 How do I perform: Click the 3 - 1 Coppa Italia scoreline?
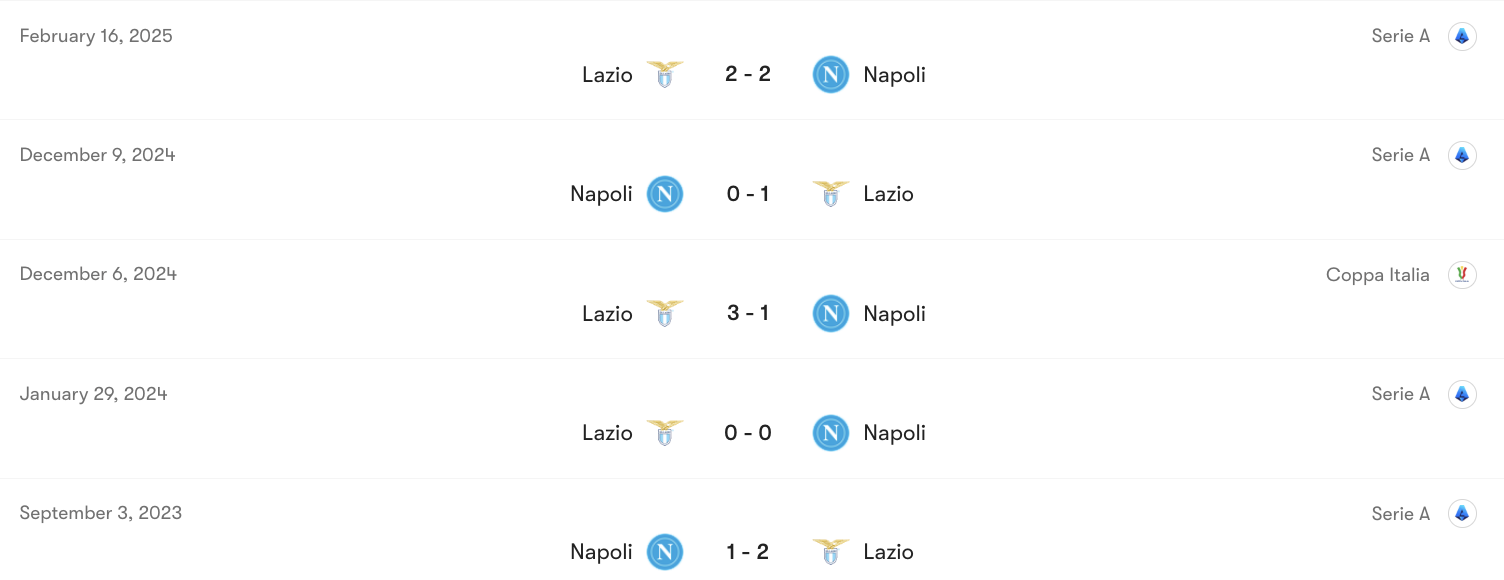[748, 313]
